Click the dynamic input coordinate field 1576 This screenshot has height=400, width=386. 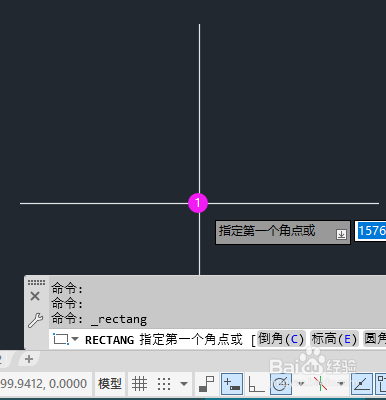370,231
